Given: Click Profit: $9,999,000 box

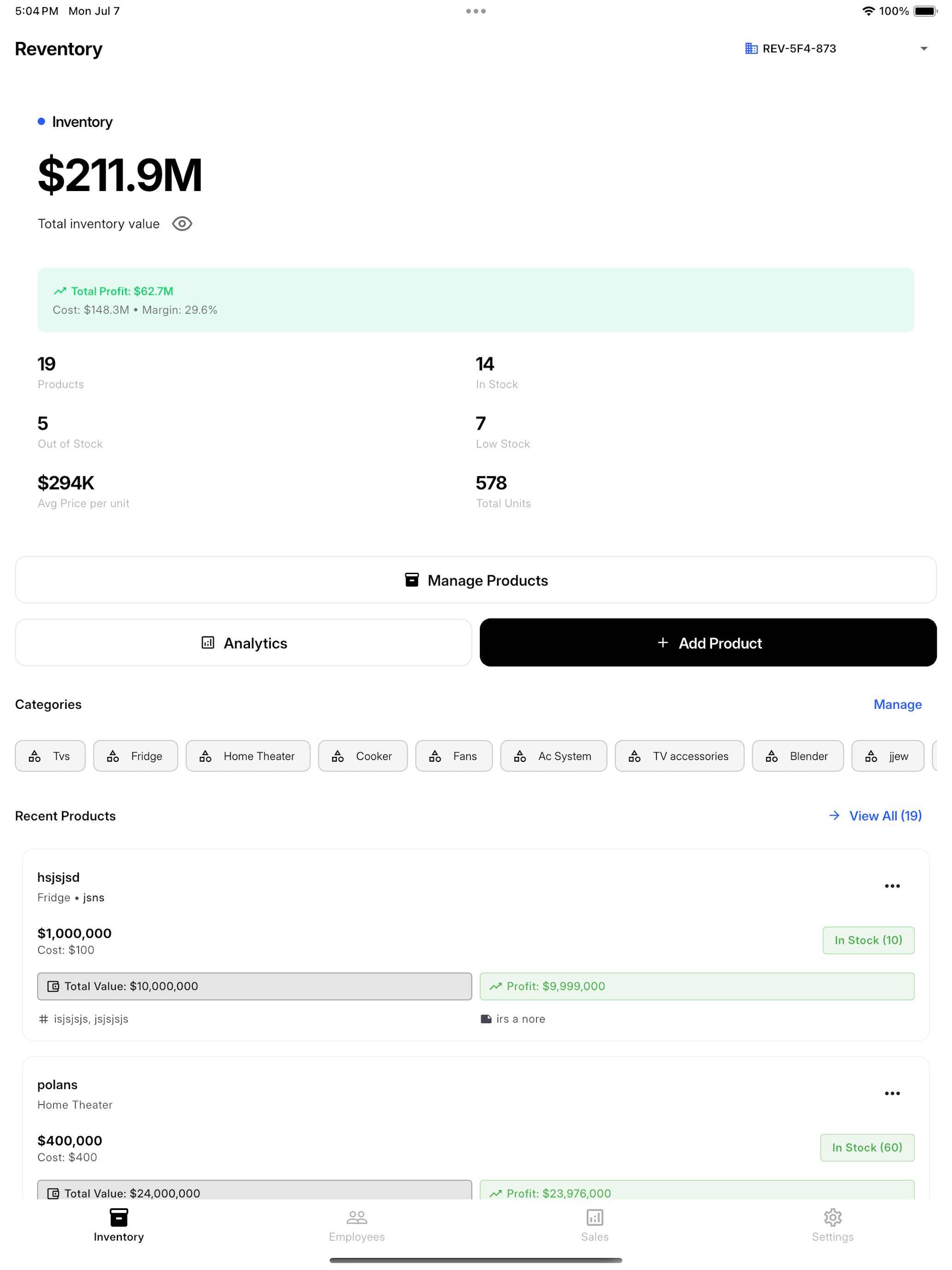Looking at the screenshot, I should pos(696,986).
